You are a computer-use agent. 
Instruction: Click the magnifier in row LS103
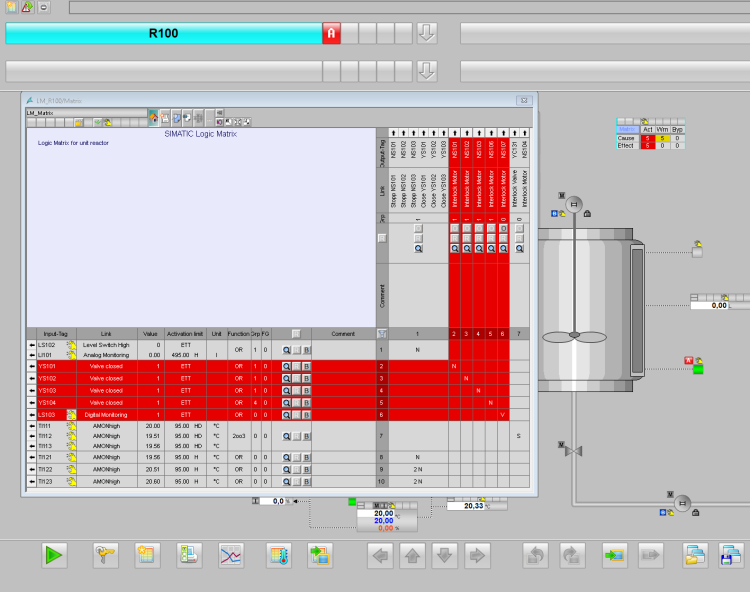pyautogui.click(x=286, y=415)
